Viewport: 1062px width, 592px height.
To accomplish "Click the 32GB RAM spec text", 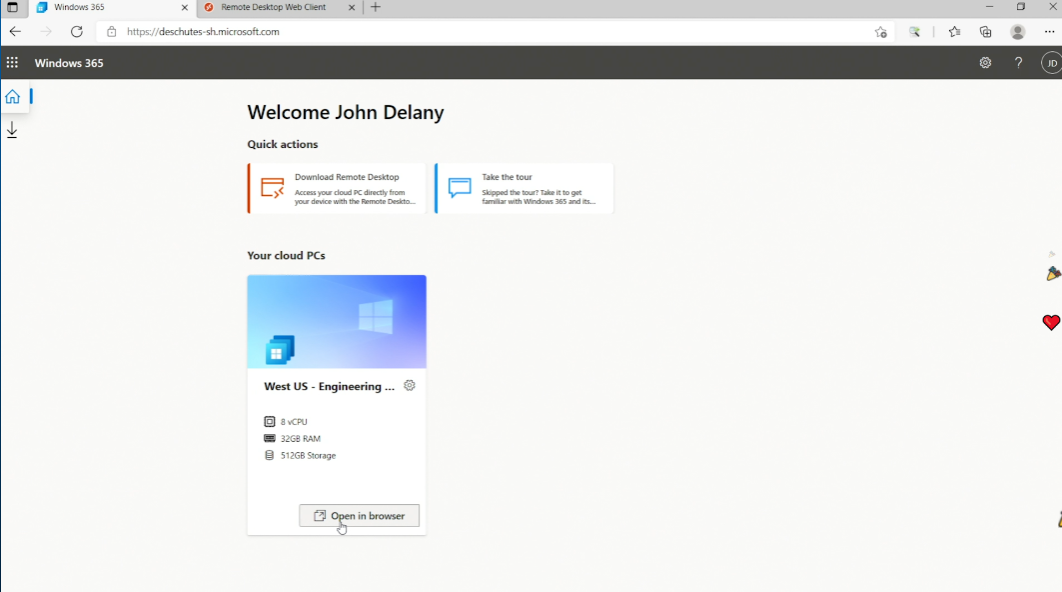I will 301,439.
